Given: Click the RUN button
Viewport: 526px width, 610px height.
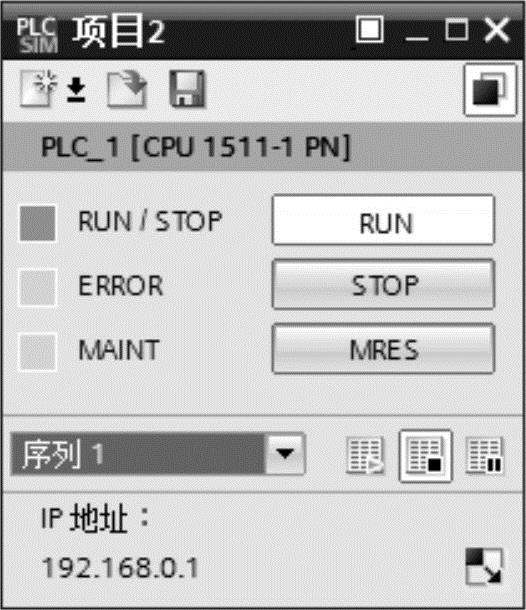Looking at the screenshot, I should click(384, 221).
